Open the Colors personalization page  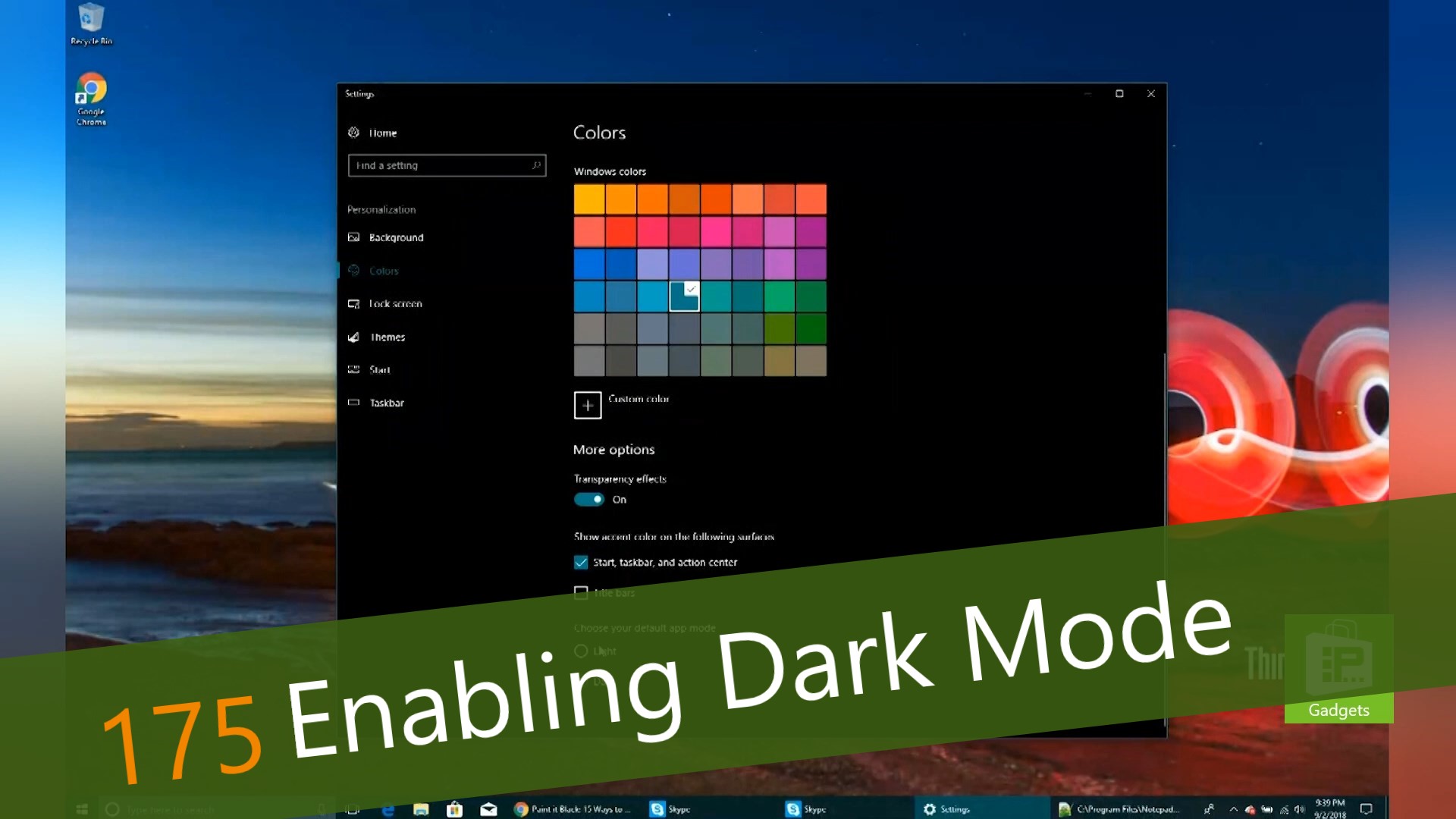384,271
